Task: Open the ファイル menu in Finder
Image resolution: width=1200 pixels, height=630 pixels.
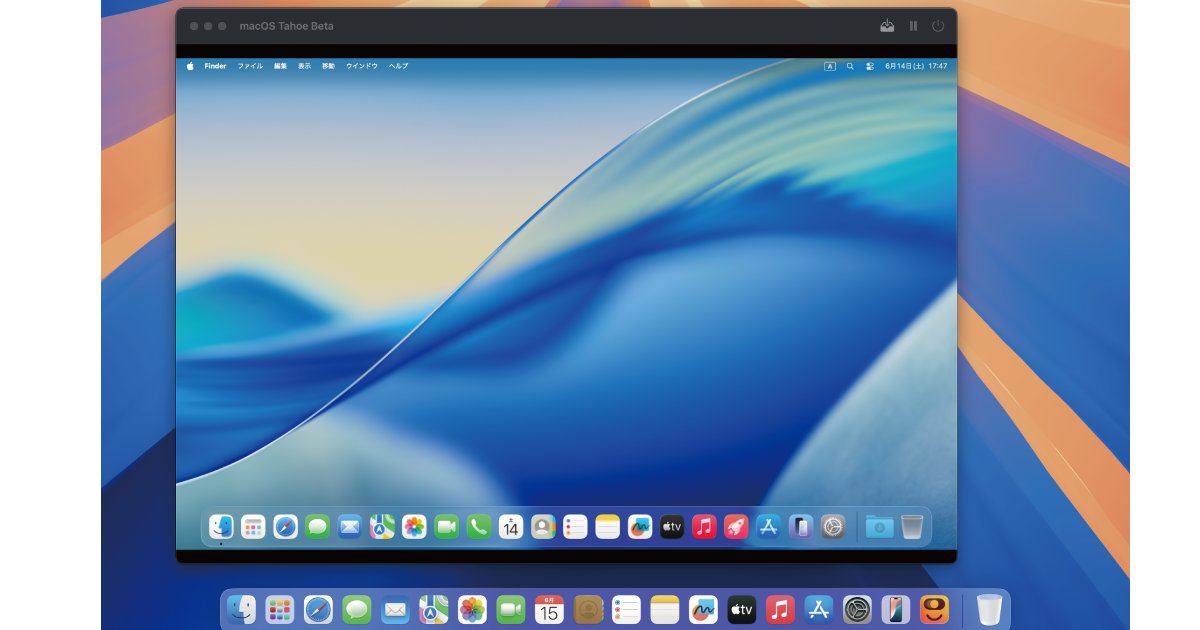Action: coord(250,66)
